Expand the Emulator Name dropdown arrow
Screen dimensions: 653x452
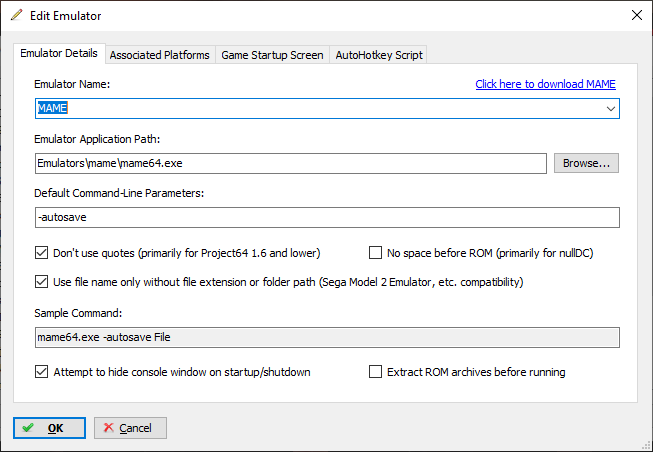pos(611,109)
